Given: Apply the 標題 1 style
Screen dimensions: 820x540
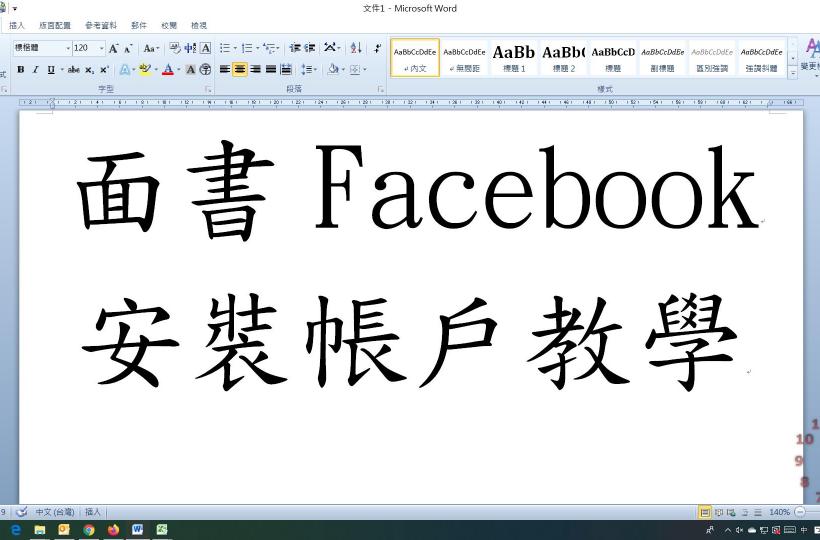Looking at the screenshot, I should tap(514, 58).
